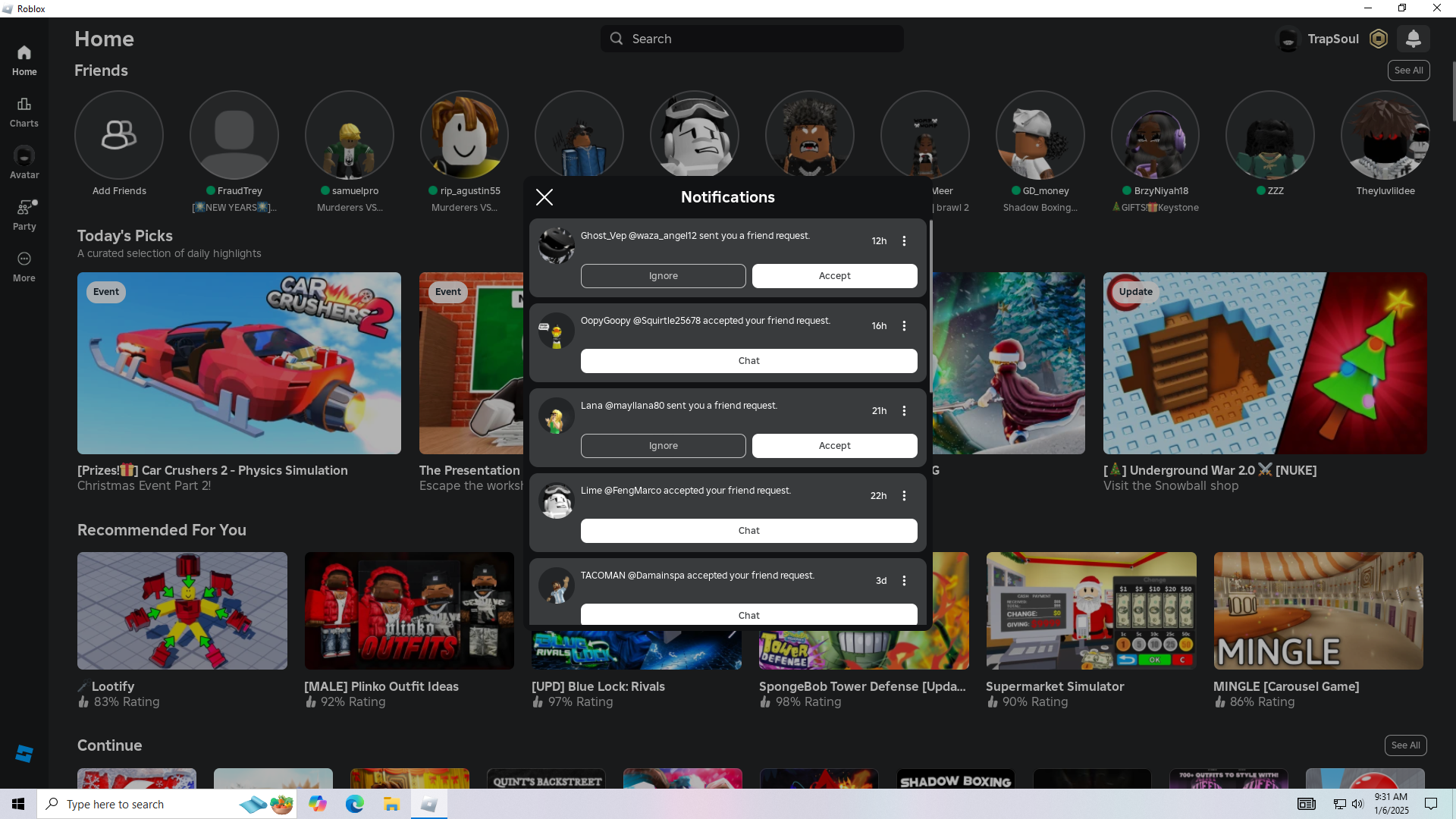
Task: Click the Add Friends icon
Action: point(119,135)
